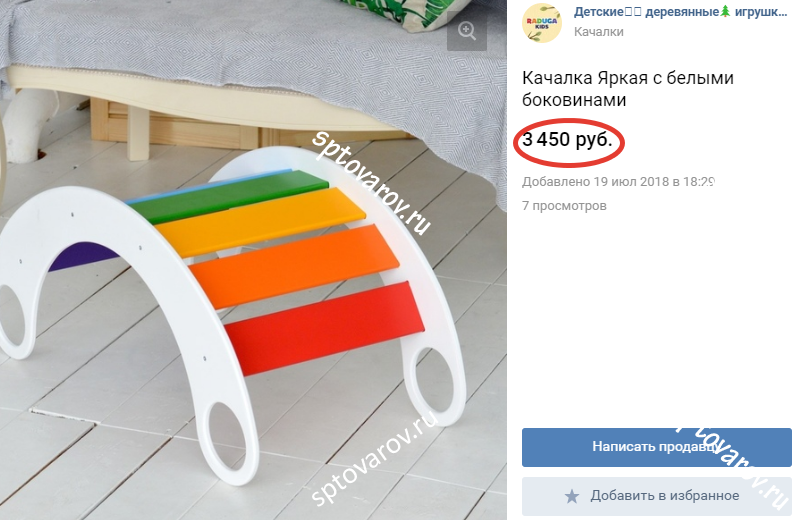Viewport: 799px width, 520px height.
Task: Open the Raduga Kids shop avatar
Action: point(542,22)
